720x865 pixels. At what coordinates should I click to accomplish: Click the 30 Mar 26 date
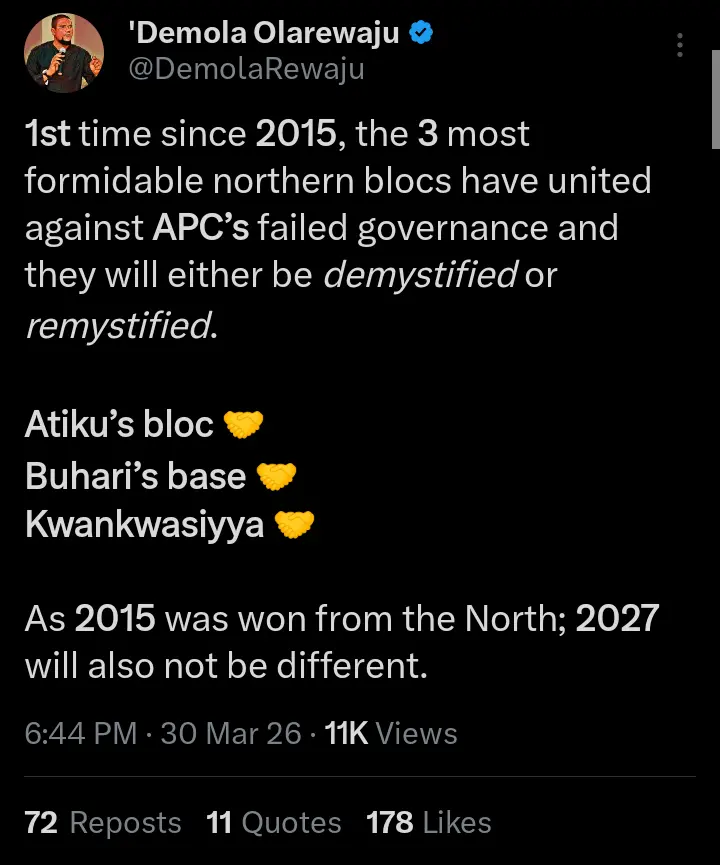point(231,733)
